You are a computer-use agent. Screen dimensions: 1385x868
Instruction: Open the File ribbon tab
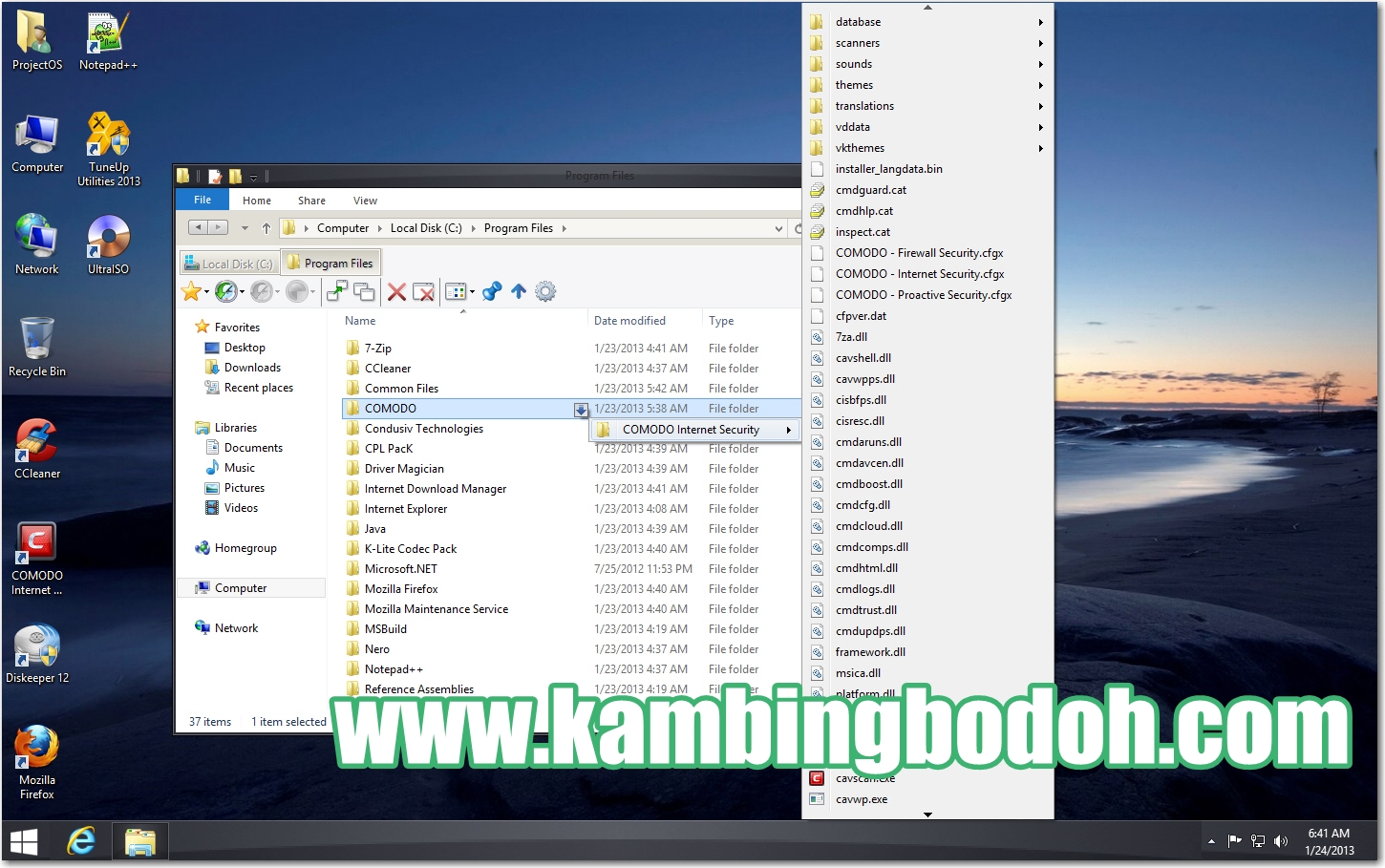tap(202, 200)
